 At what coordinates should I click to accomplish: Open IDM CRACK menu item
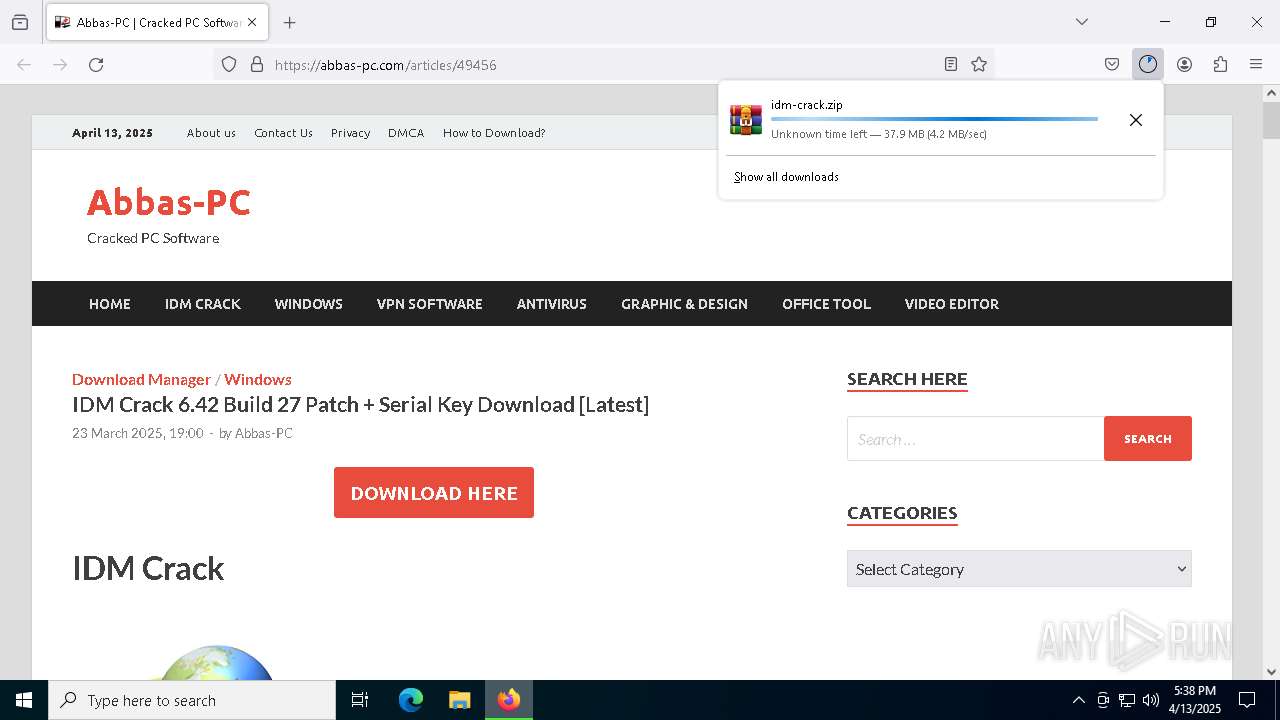coord(203,304)
